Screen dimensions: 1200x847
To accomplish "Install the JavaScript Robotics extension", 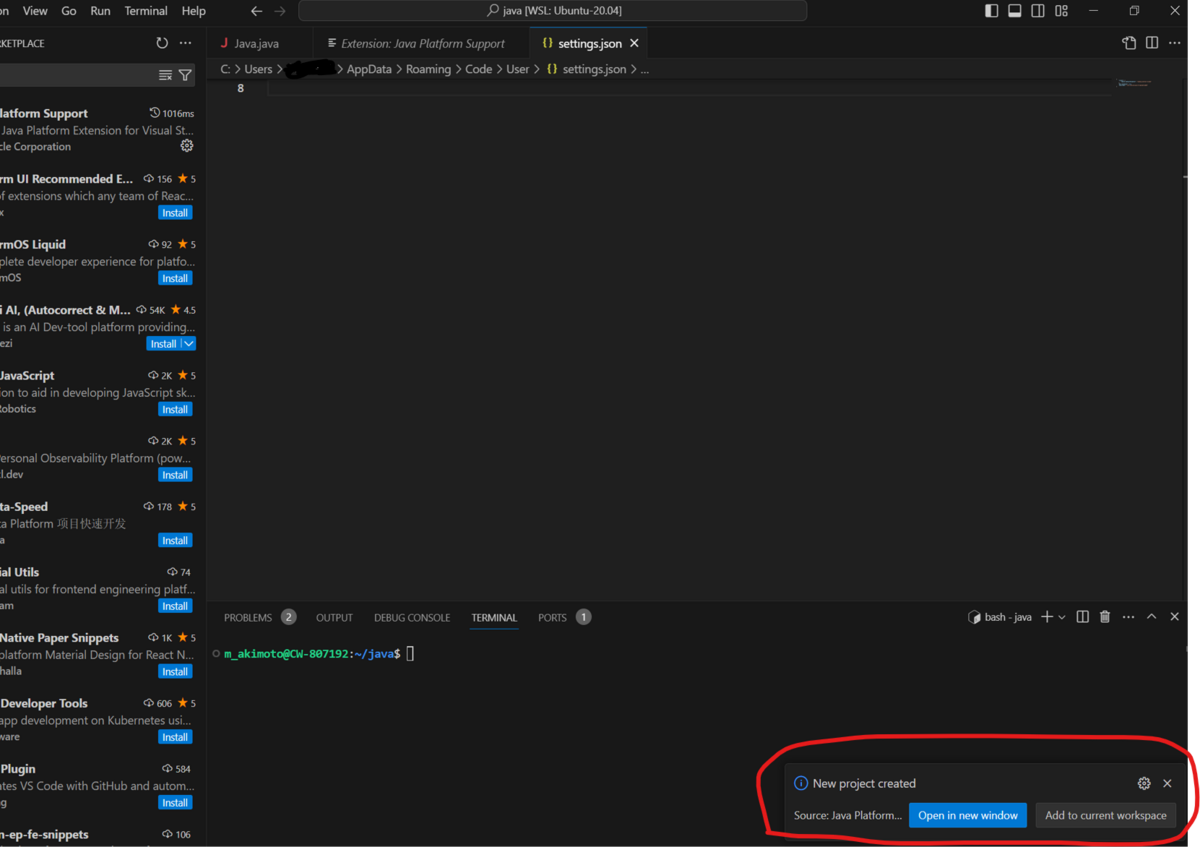I will point(175,409).
